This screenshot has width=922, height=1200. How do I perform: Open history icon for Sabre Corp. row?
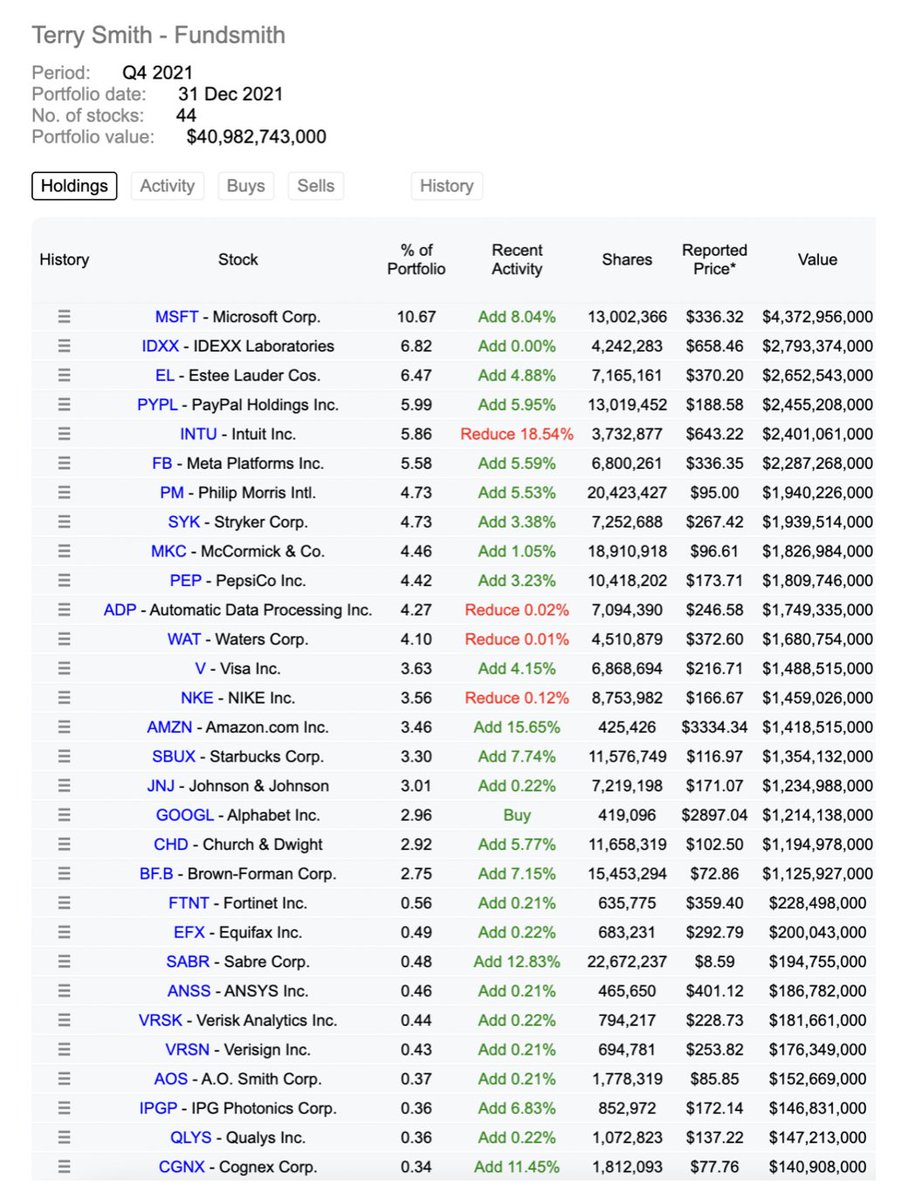[64, 962]
